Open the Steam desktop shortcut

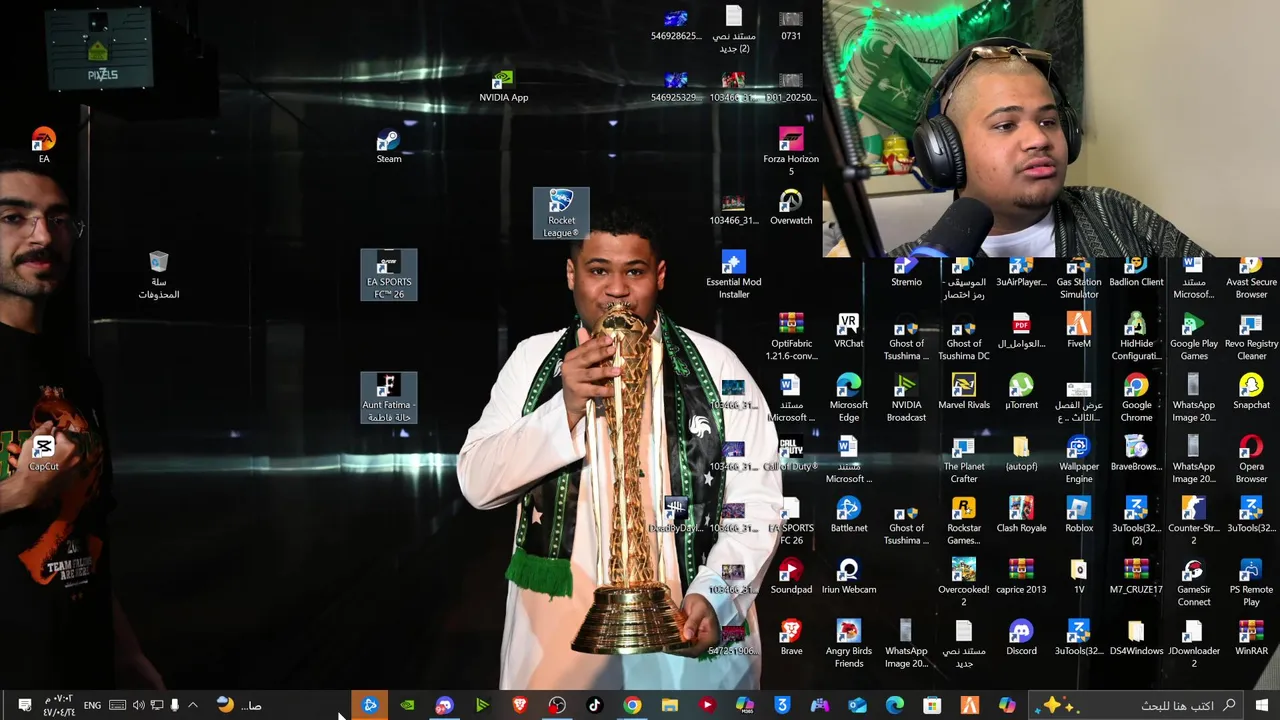389,146
